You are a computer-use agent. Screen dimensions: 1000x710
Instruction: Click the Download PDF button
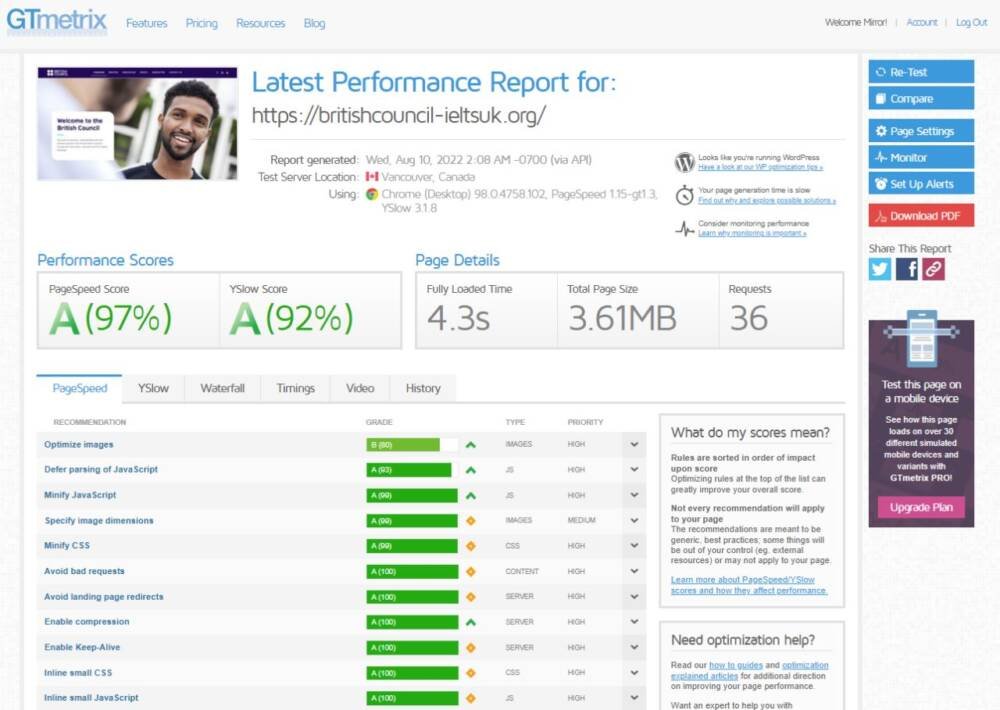coord(920,216)
